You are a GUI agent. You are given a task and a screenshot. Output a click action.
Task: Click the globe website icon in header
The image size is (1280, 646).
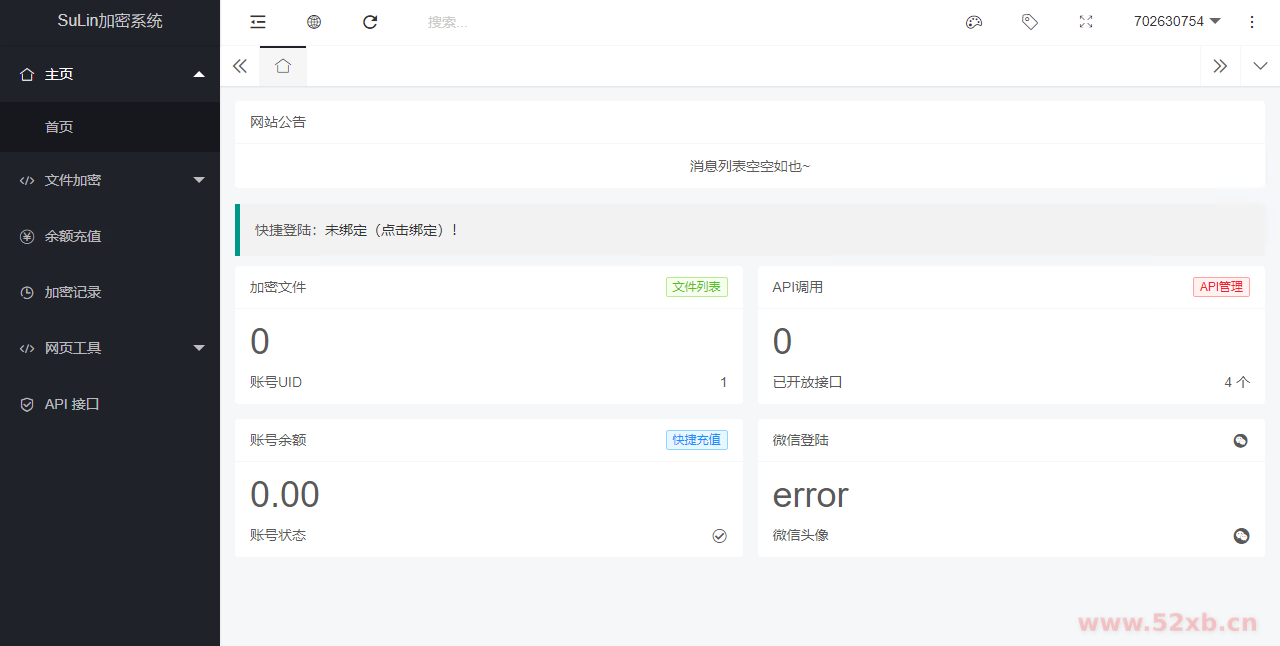[314, 22]
